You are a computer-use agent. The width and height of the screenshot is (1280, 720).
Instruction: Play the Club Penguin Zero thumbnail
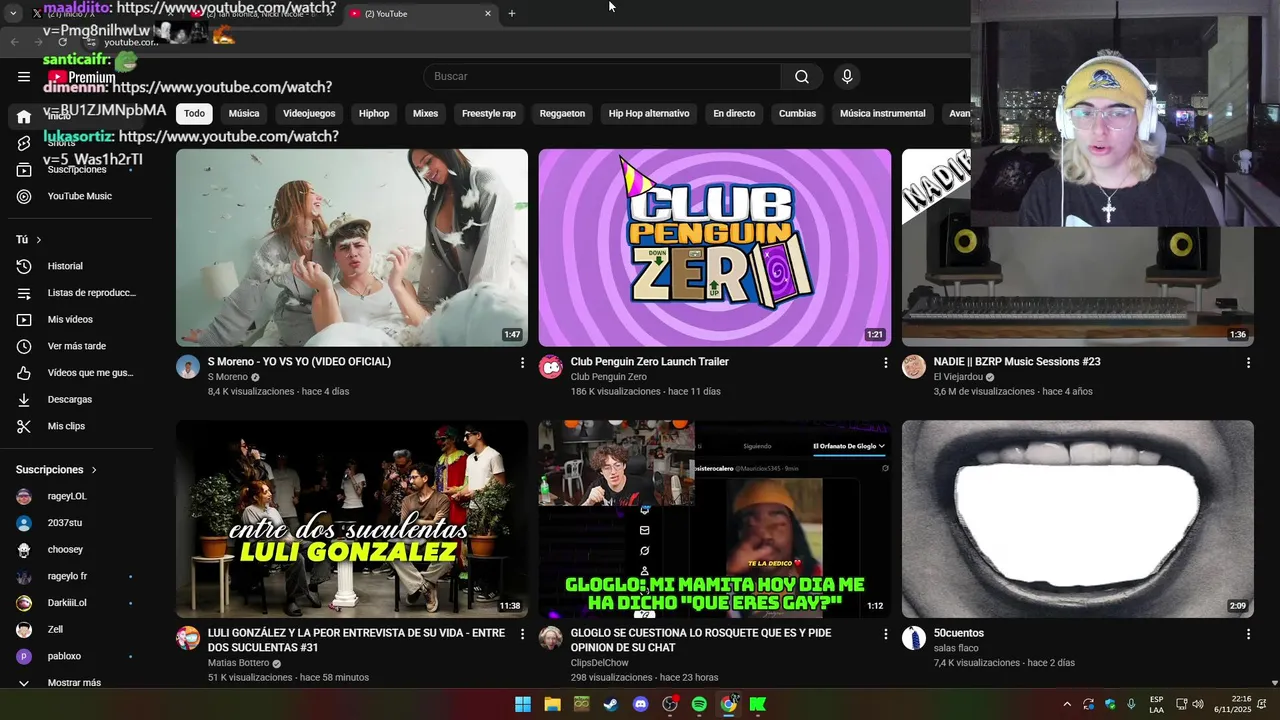point(715,248)
